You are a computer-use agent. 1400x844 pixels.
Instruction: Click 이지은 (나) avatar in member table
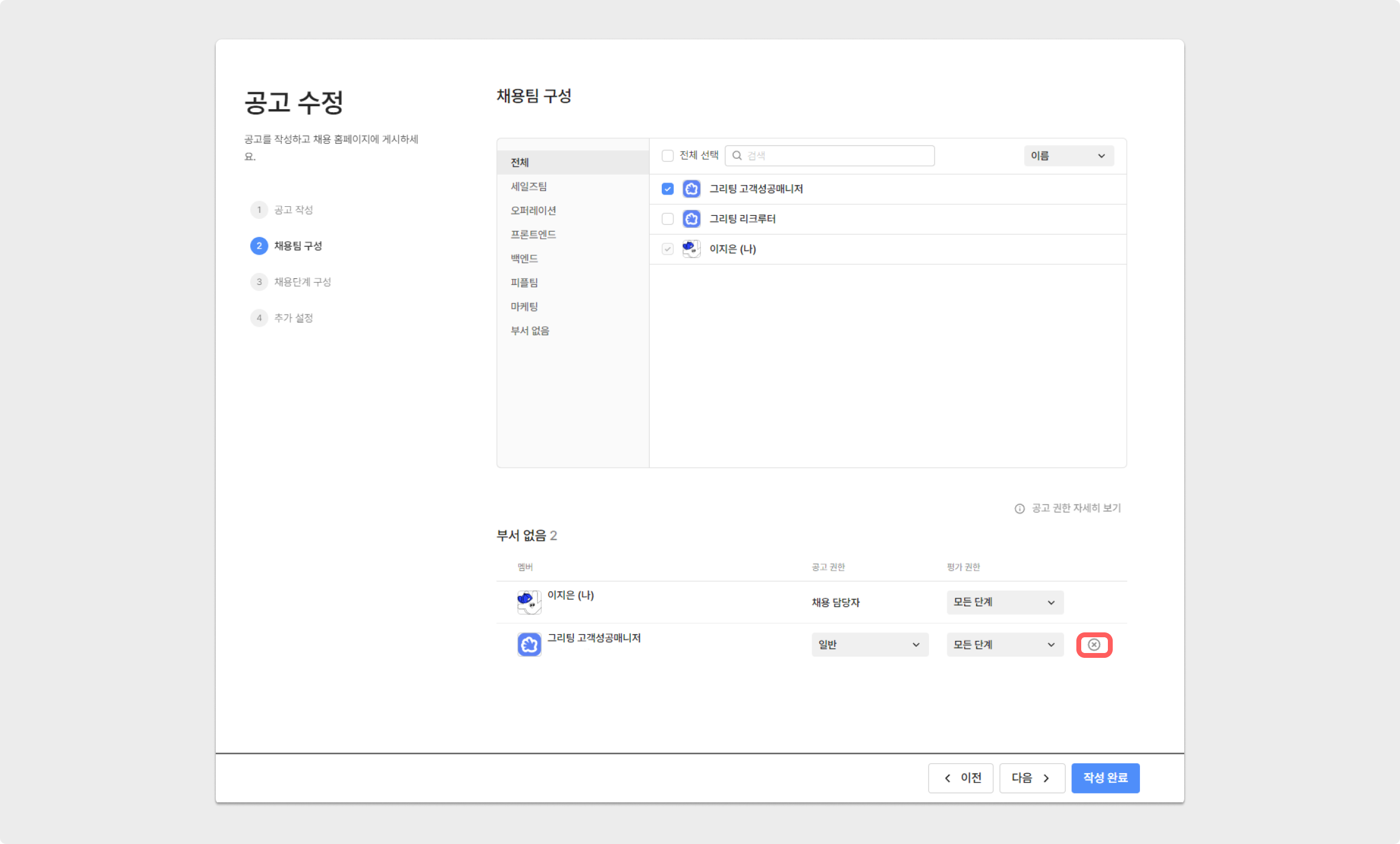(x=528, y=602)
